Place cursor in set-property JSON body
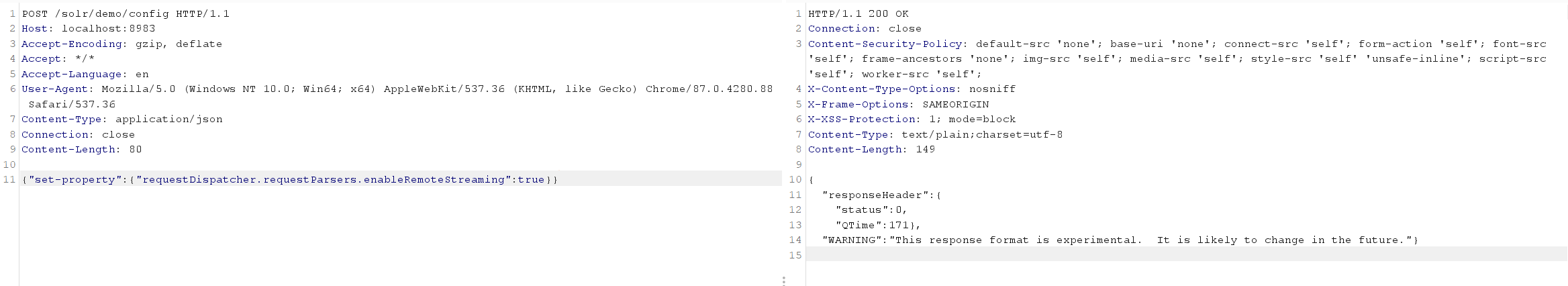The width and height of the screenshot is (1568, 286). 289,179
